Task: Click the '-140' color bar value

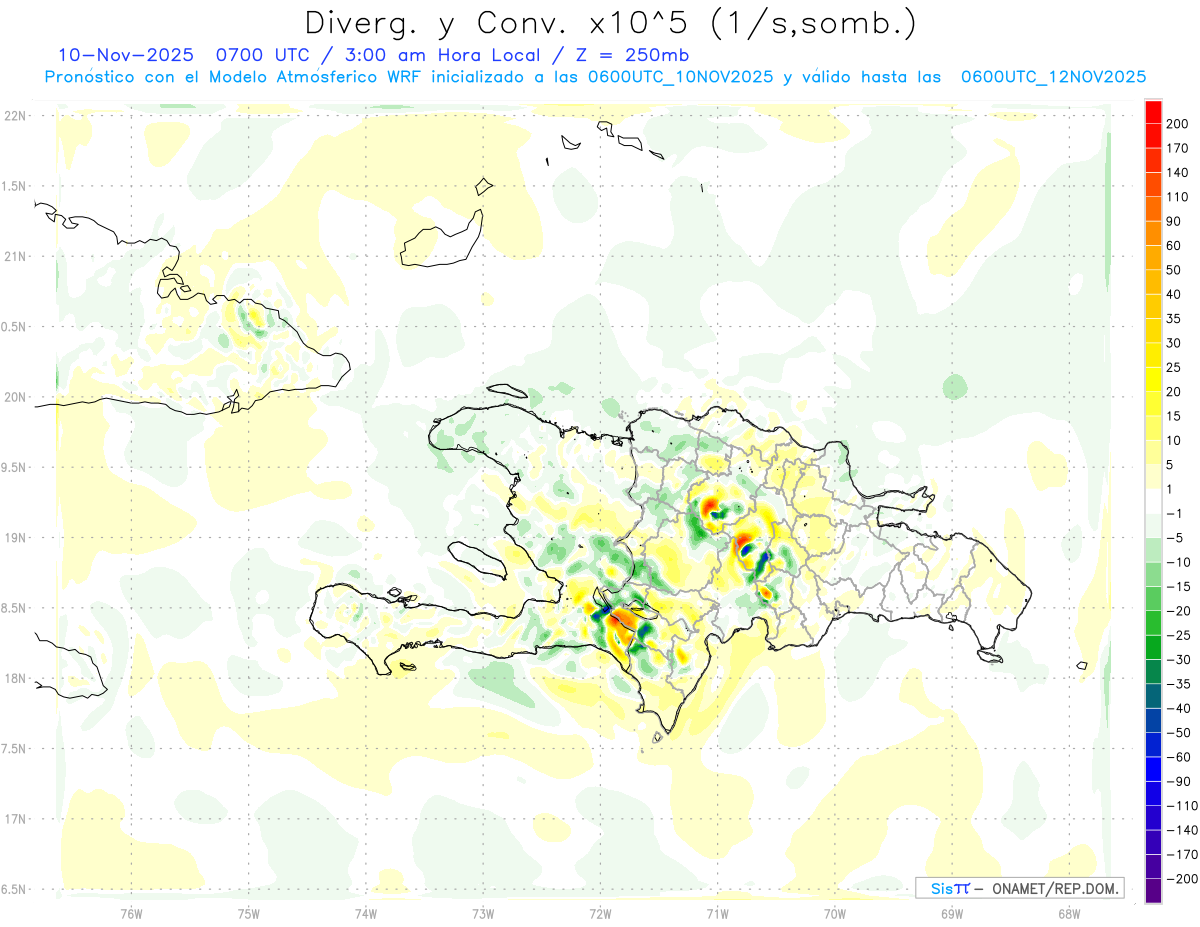Action: (x=1182, y=830)
